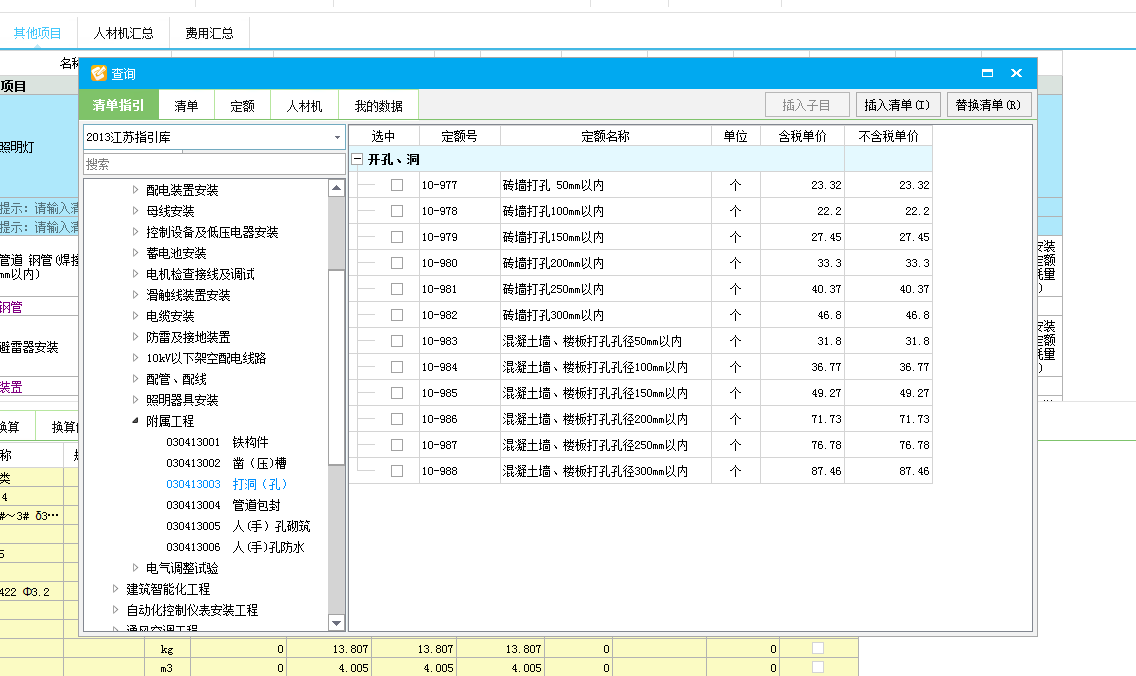
Task: Expand the 电气调整试验 tree node
Action: coord(135,568)
